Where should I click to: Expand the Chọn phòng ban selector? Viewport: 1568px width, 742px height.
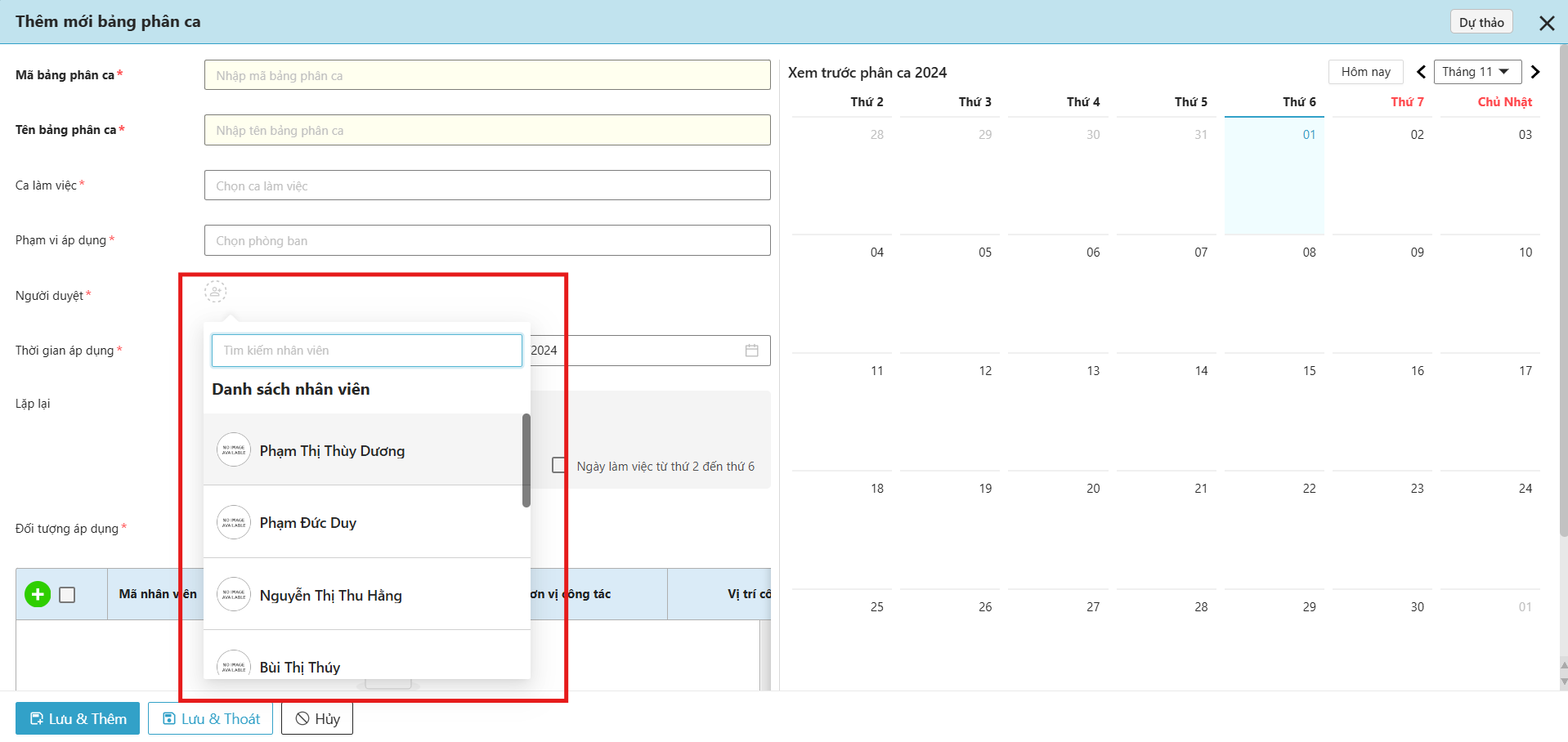pyautogui.click(x=486, y=240)
